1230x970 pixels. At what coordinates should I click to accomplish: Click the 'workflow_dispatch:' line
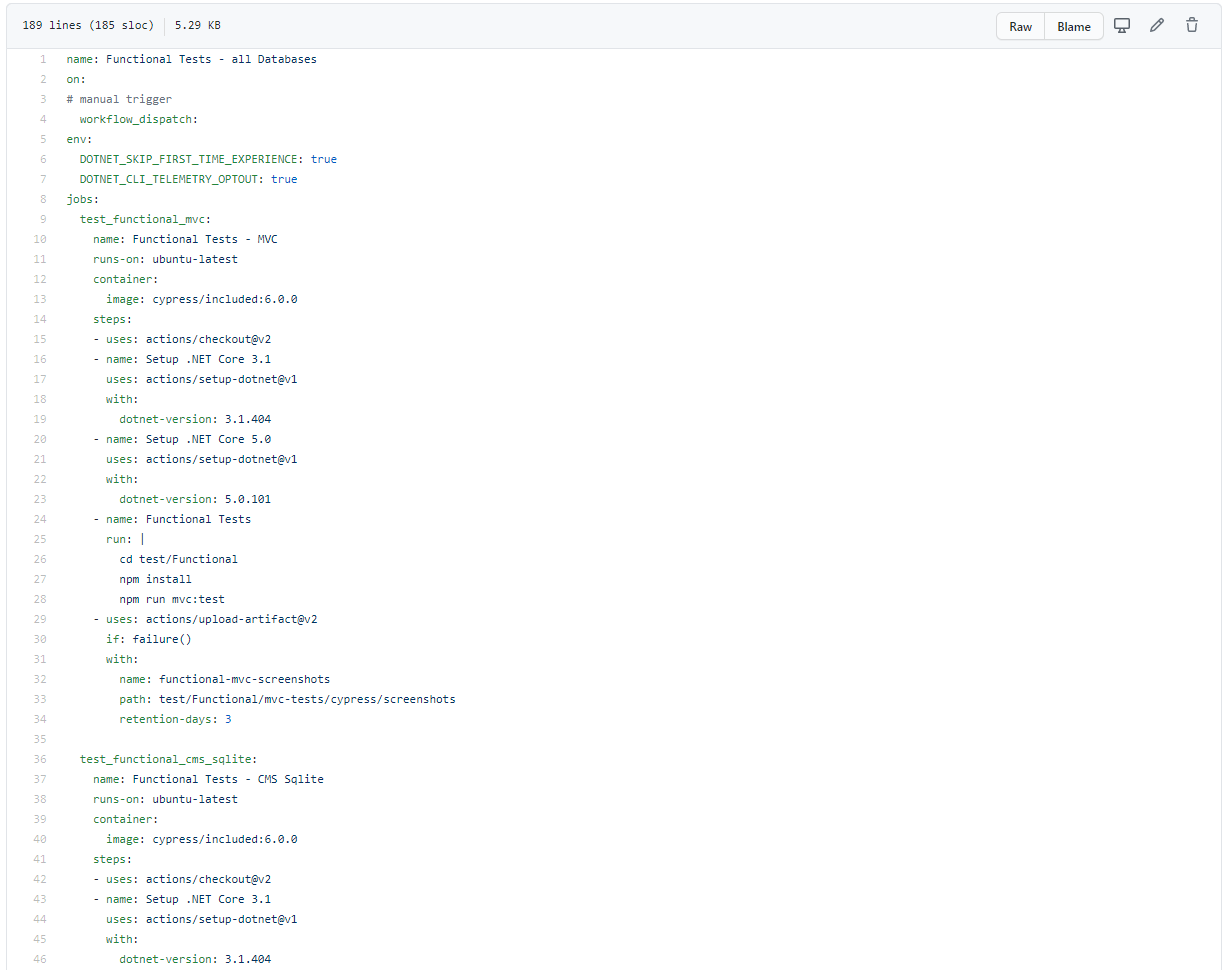(x=139, y=119)
